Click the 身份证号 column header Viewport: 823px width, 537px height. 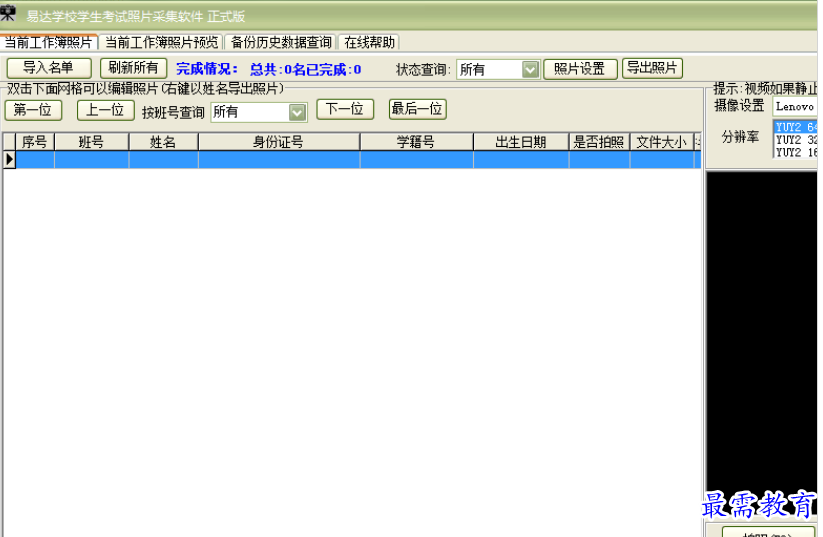279,142
